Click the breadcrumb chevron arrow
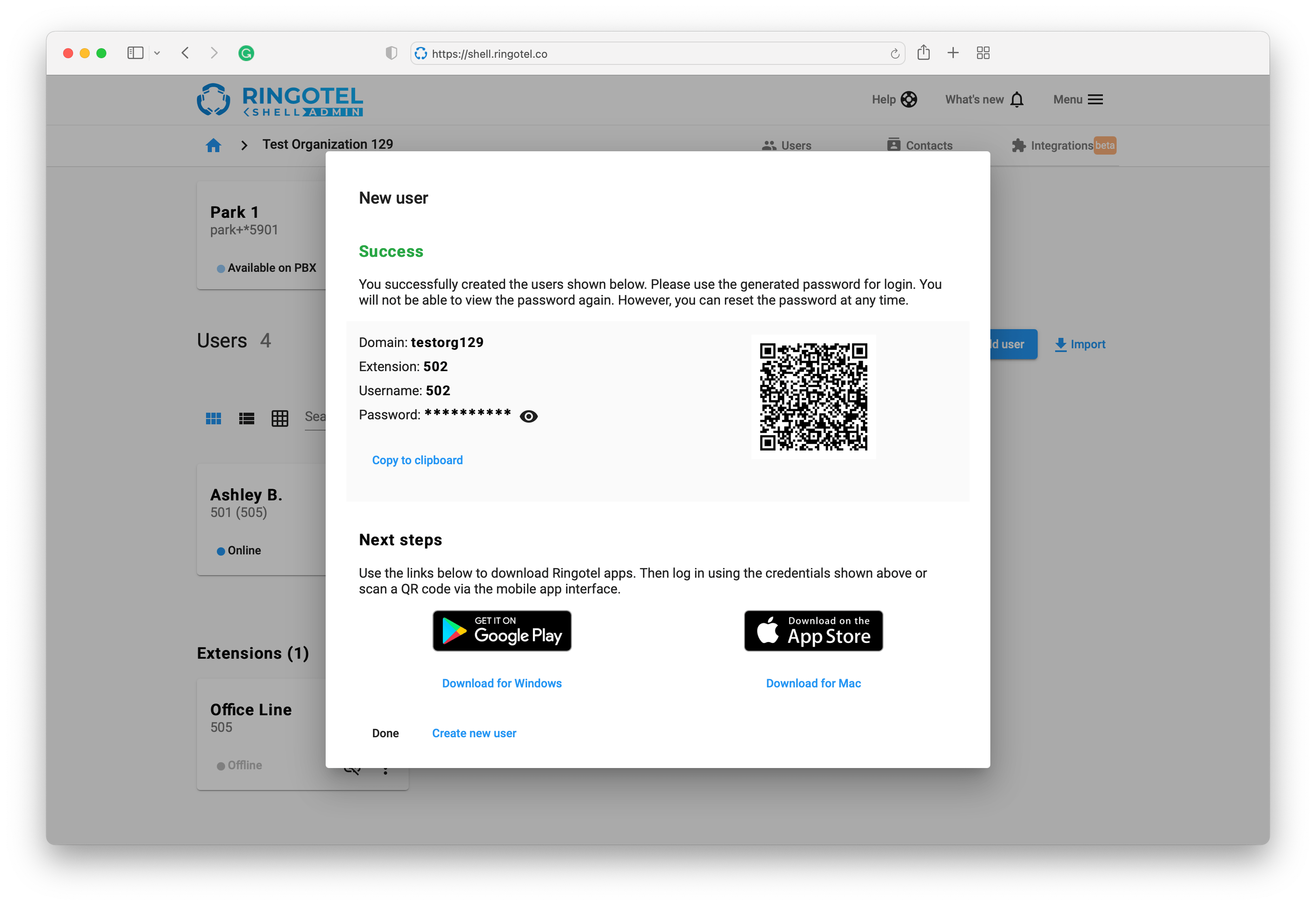This screenshot has height=906, width=1316. (244, 145)
